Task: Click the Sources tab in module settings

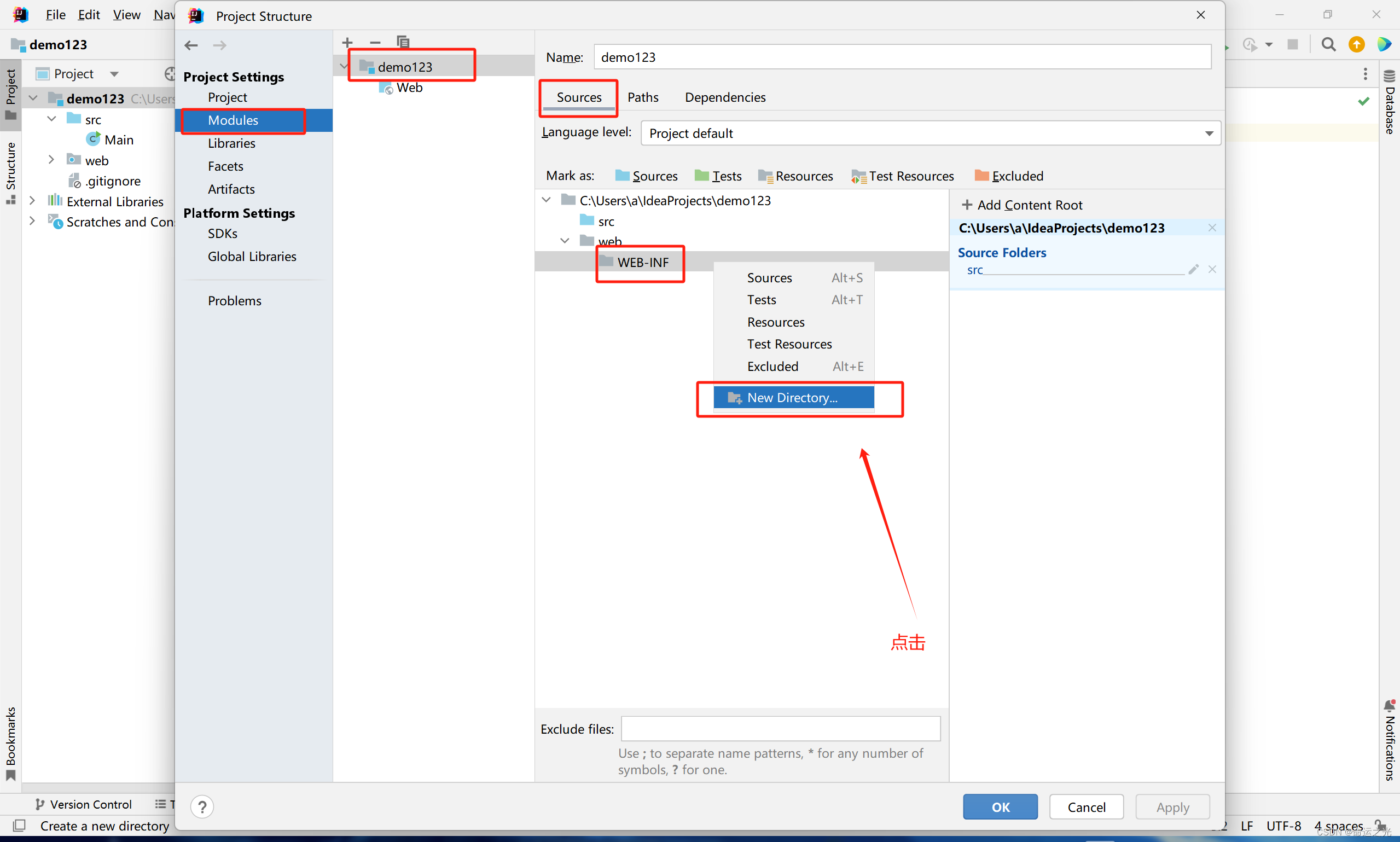Action: point(578,97)
